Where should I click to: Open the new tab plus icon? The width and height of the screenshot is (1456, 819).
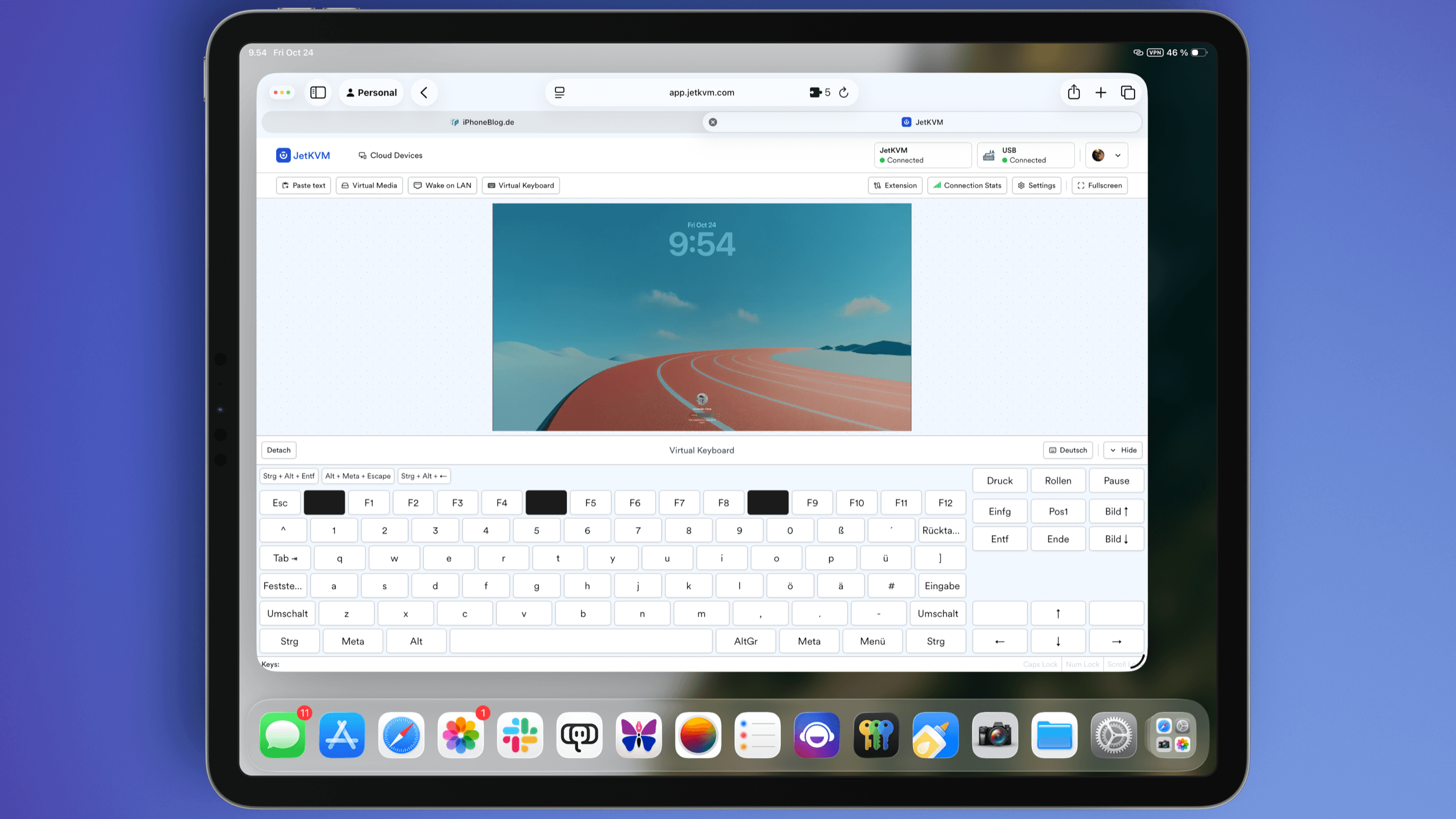1101,92
